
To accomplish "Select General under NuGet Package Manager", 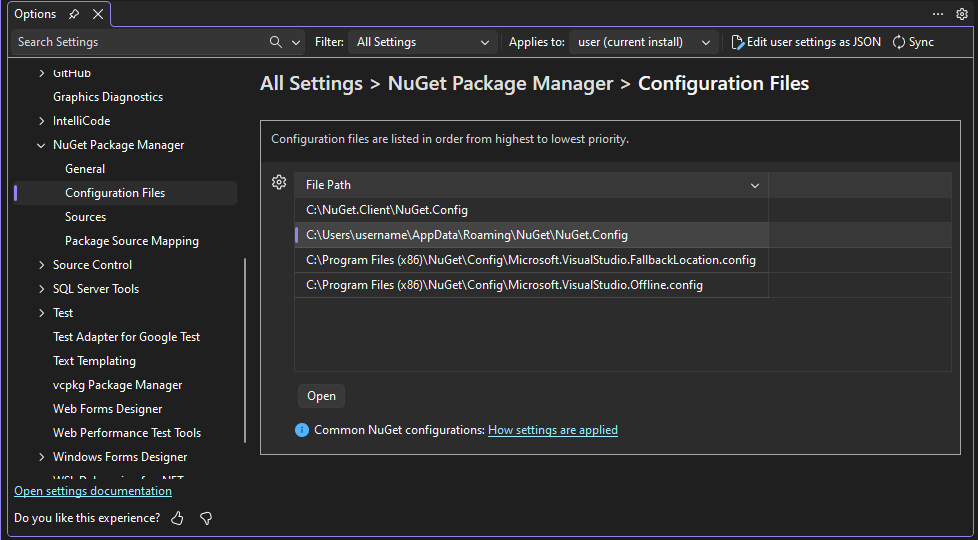I will pyautogui.click(x=85, y=169).
